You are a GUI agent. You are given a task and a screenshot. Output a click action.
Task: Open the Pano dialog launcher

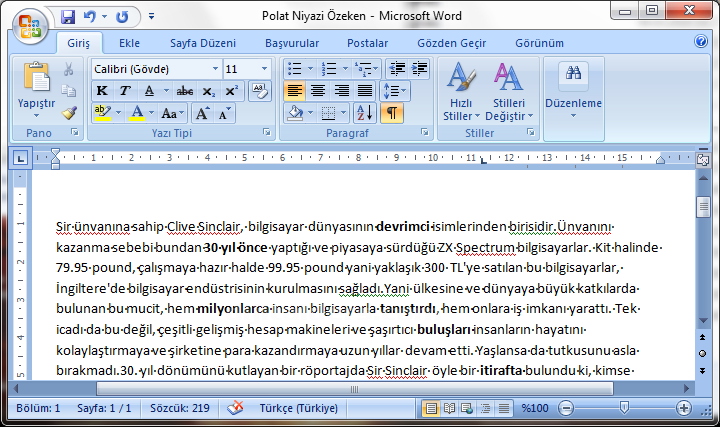click(x=74, y=132)
